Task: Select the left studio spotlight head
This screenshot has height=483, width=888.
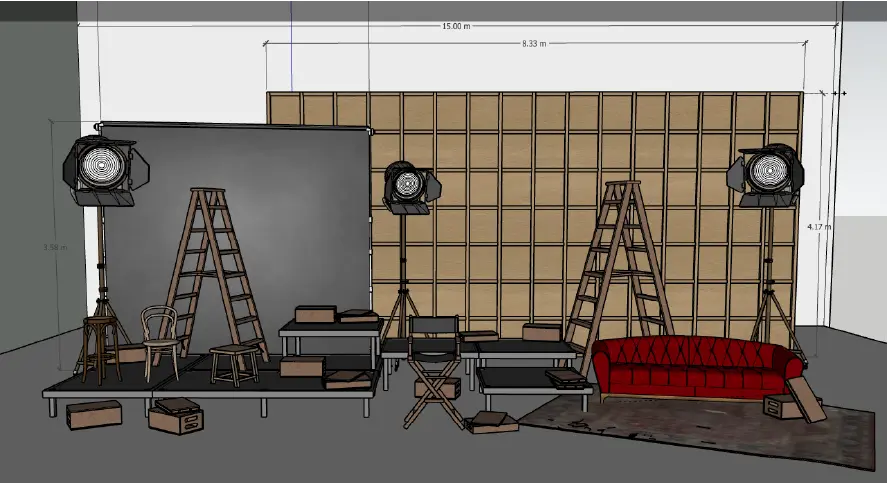Action: (102, 169)
